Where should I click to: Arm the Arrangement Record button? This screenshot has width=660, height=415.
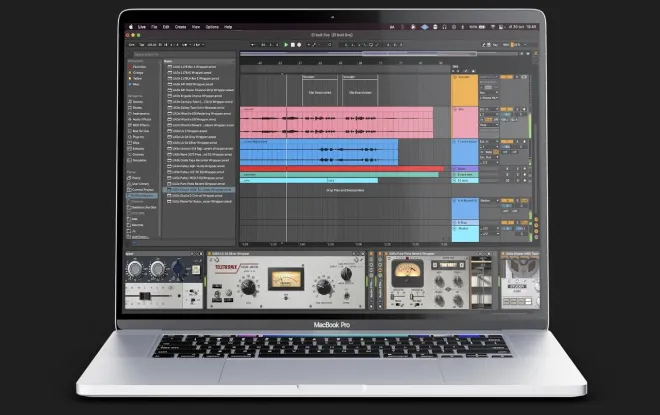(x=299, y=45)
